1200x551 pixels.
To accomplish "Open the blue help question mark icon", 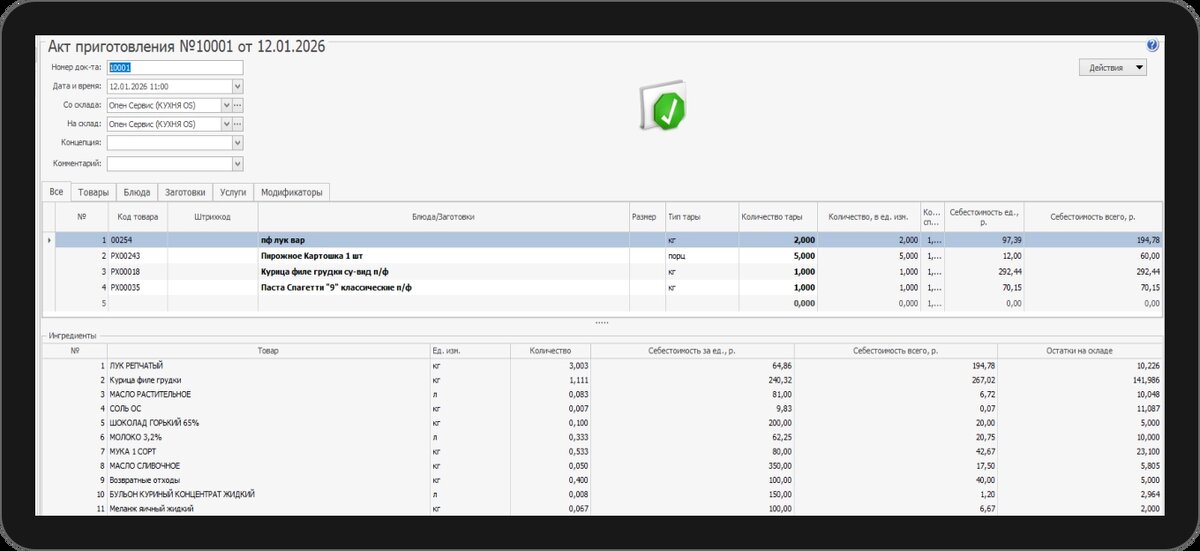I will [x=1152, y=45].
